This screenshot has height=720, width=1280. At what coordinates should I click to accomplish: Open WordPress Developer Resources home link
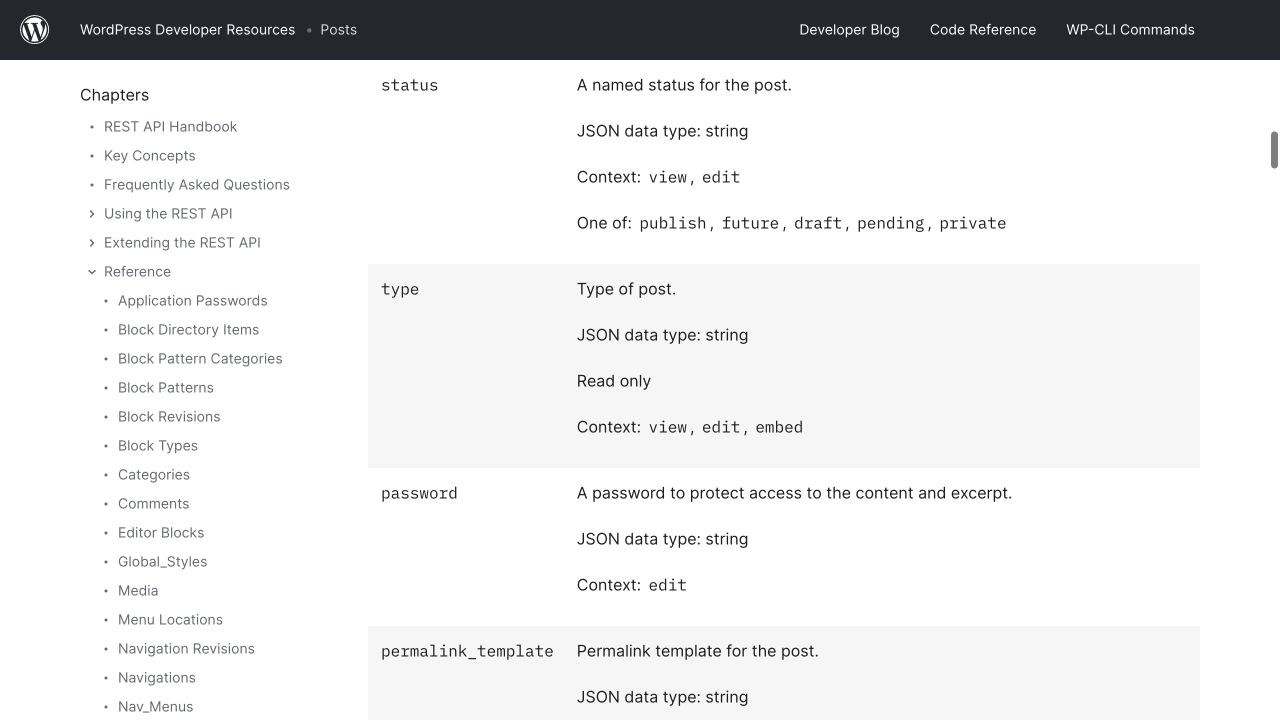tap(187, 30)
